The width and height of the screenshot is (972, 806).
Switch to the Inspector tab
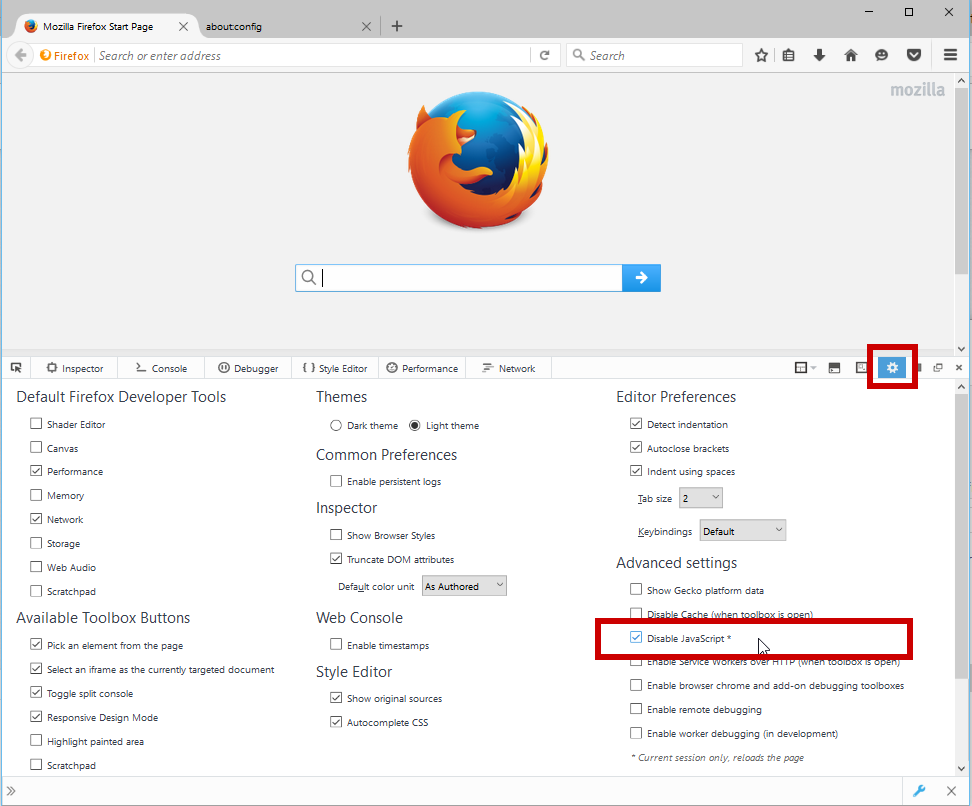74,368
